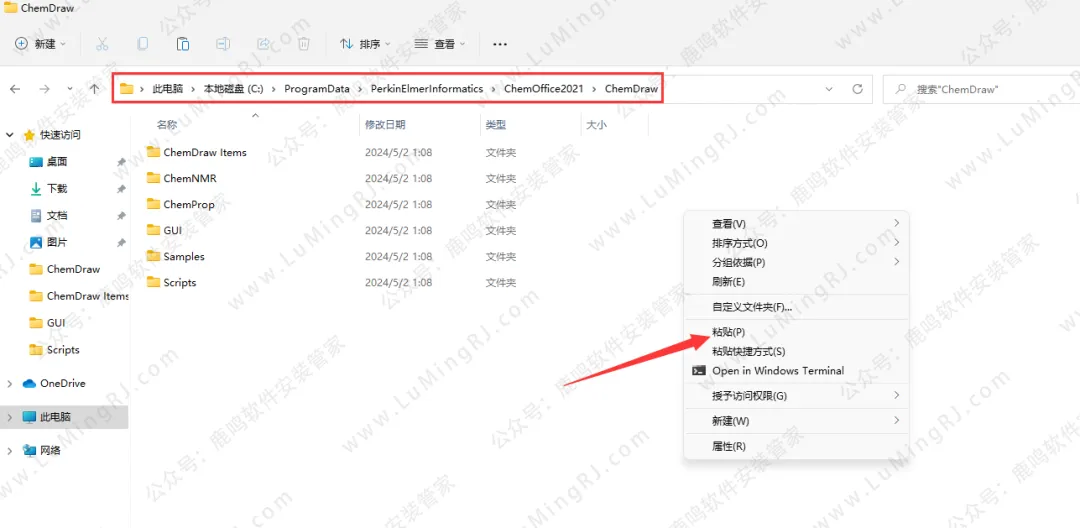Click the refresh icon beside address bar
Image resolution: width=1080 pixels, height=528 pixels.
click(x=858, y=89)
